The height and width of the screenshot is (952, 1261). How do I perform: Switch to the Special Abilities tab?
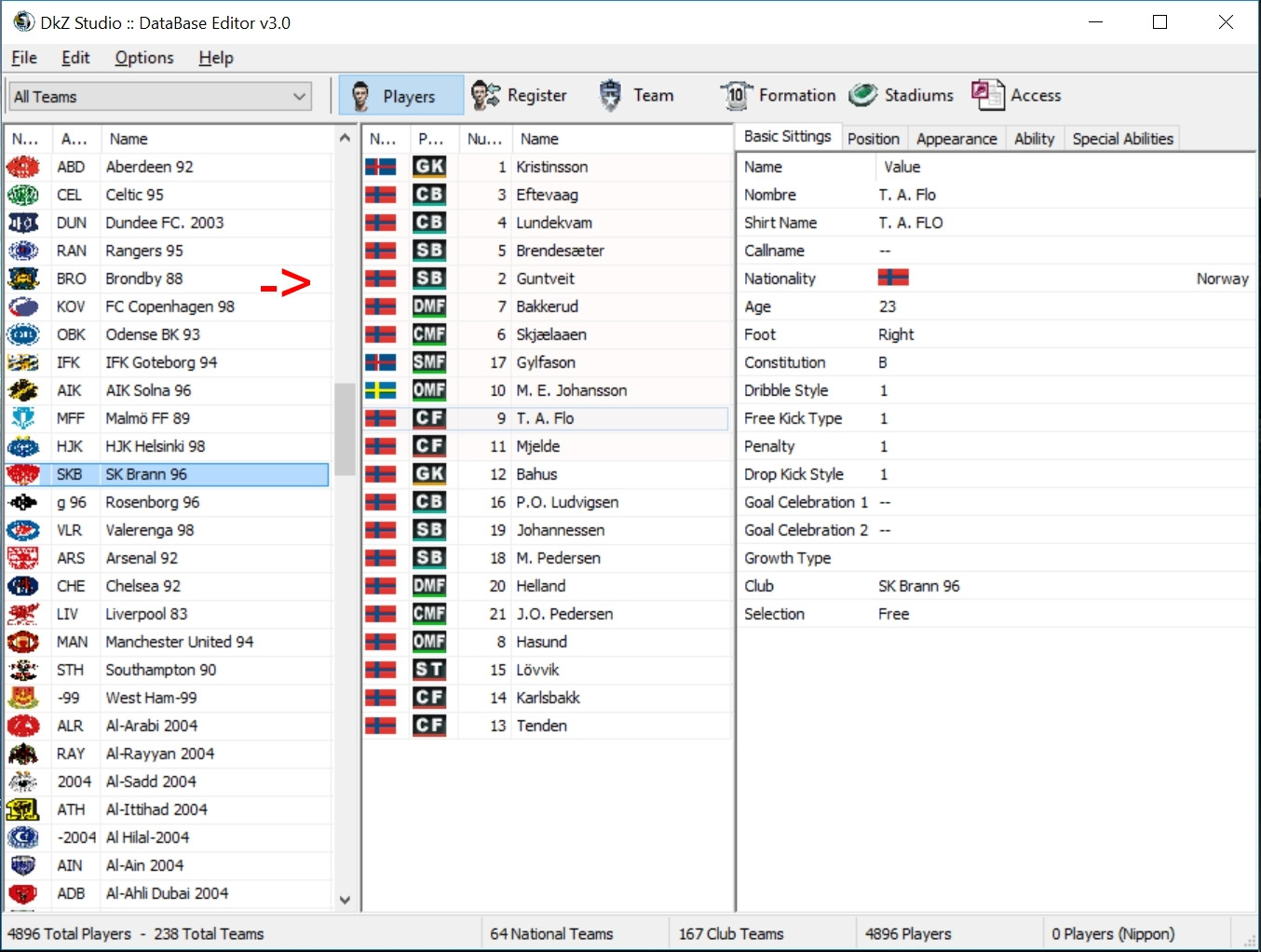click(1122, 139)
